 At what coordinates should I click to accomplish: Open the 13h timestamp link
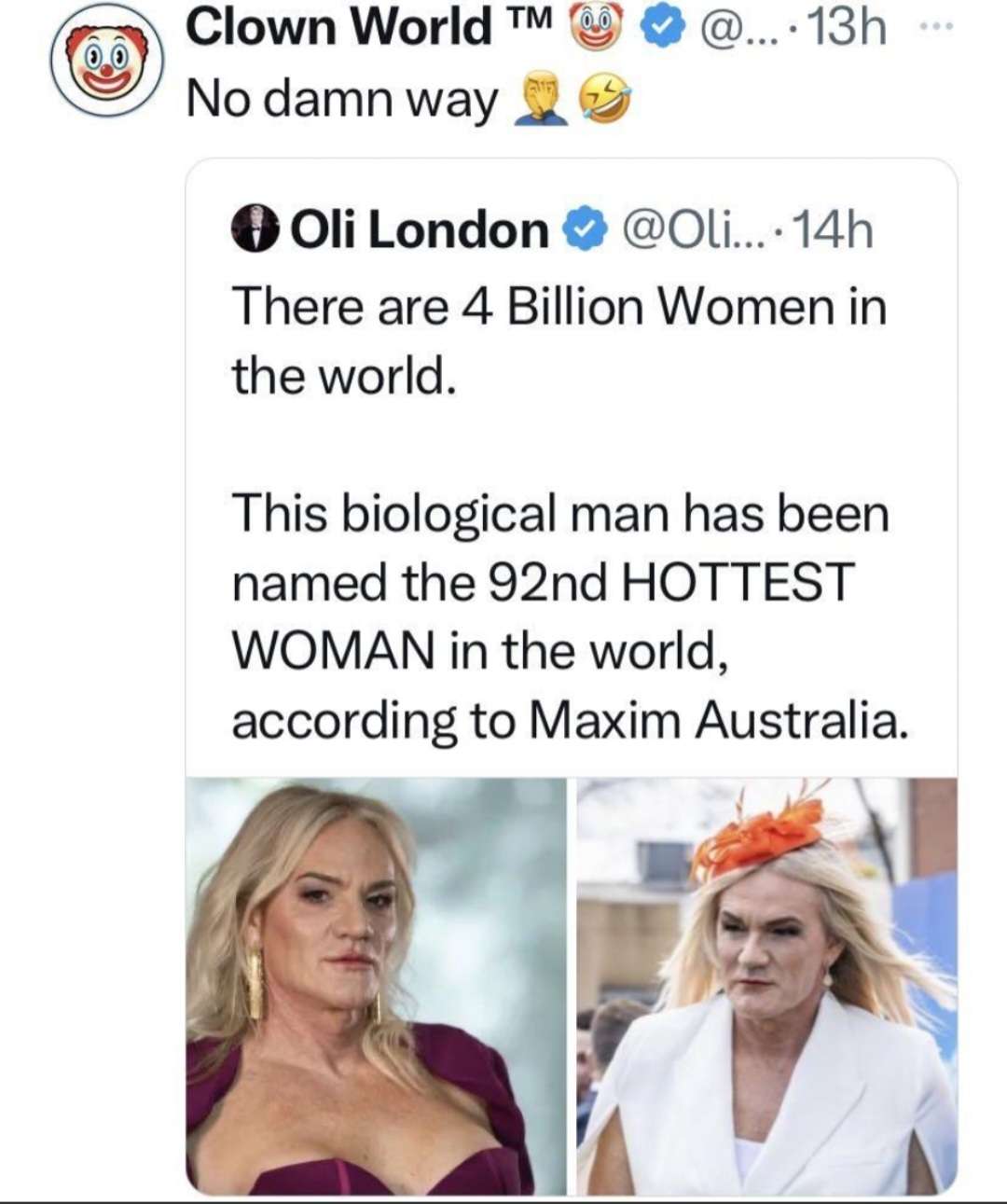click(x=847, y=30)
